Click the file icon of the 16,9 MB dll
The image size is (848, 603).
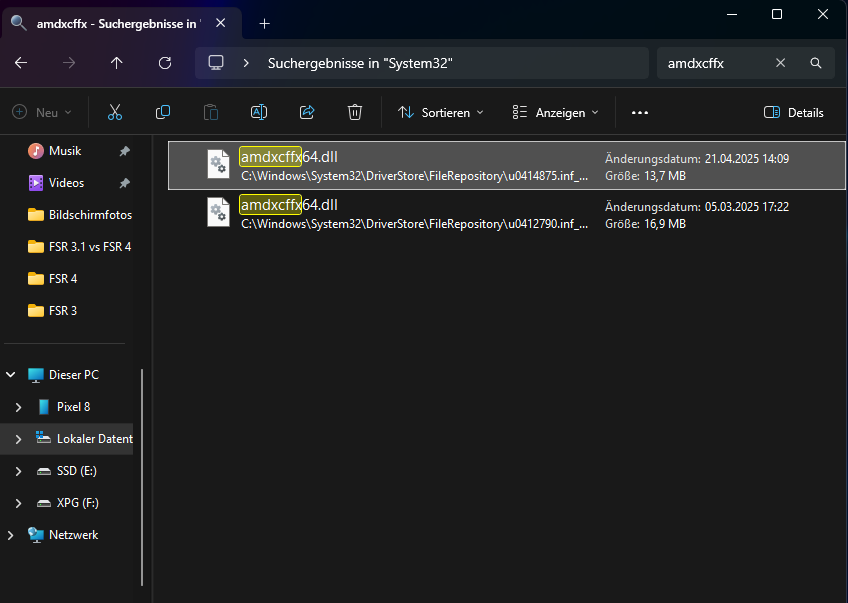coord(218,211)
